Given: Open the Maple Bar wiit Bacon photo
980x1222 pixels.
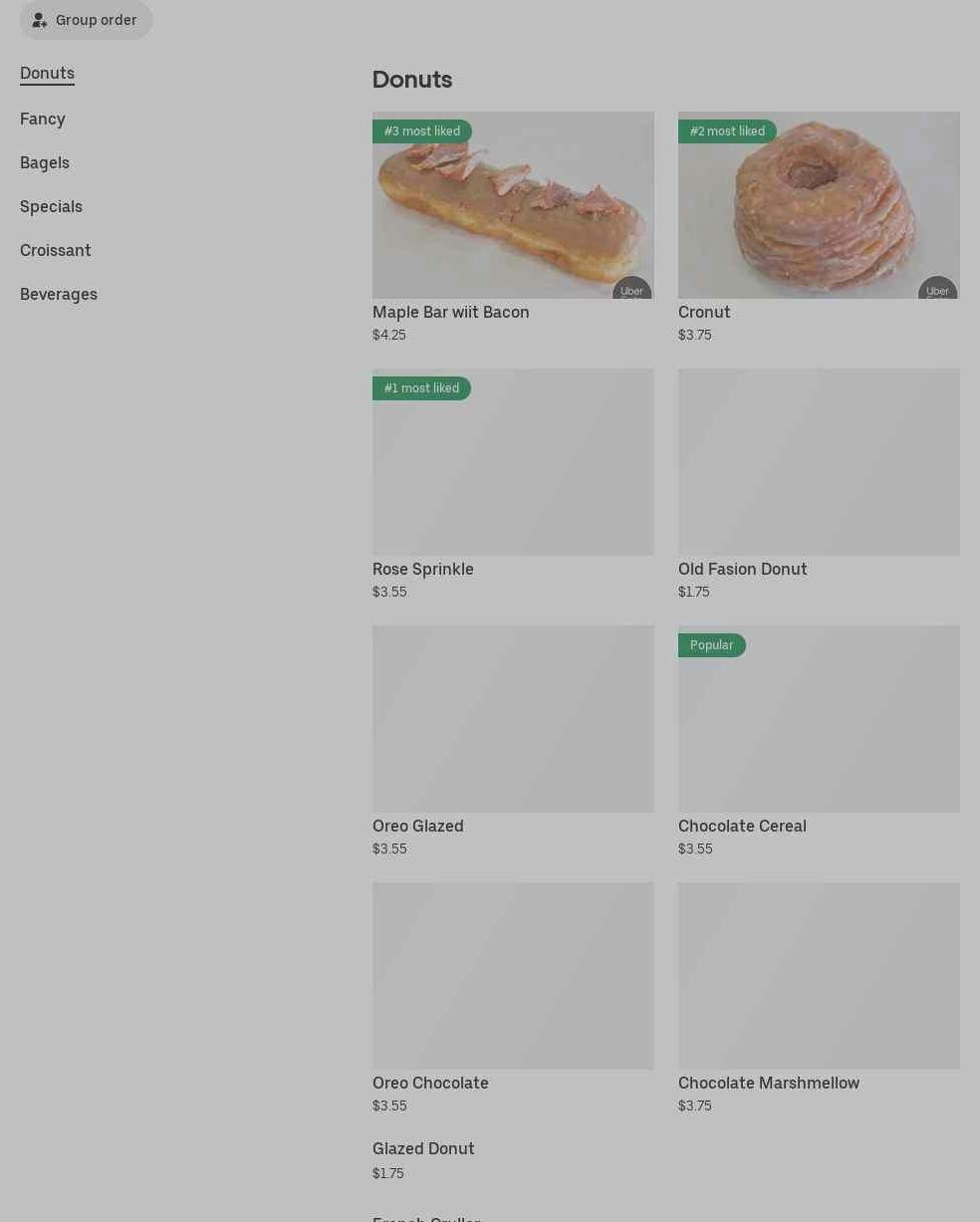Looking at the screenshot, I should tap(513, 205).
